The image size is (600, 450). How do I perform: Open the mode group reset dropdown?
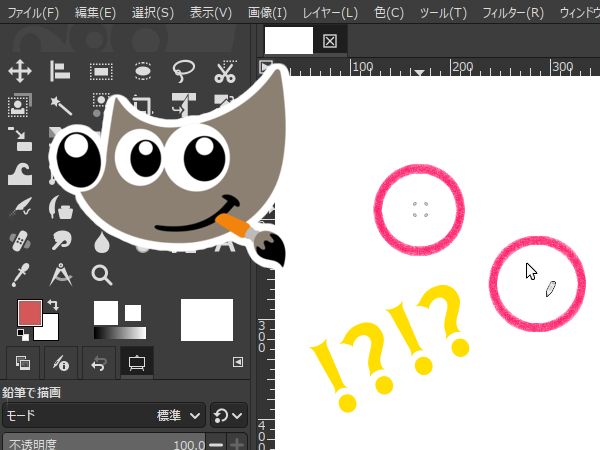tap(228, 415)
